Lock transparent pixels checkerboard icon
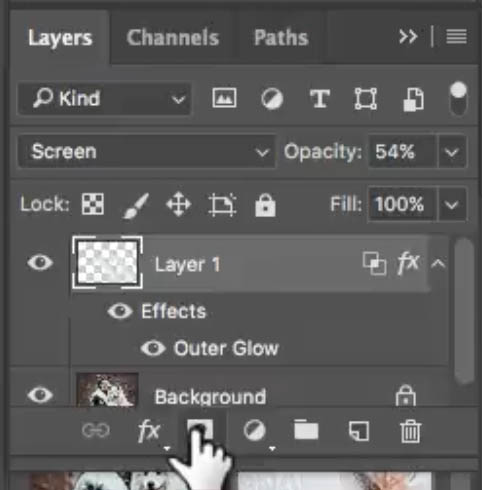Screen dimensions: 482x490 pos(93,204)
